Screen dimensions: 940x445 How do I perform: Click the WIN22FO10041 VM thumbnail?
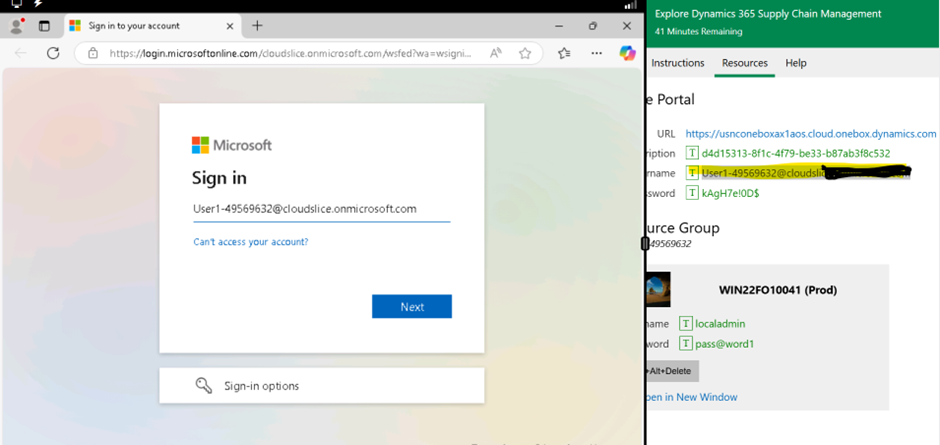coord(659,289)
